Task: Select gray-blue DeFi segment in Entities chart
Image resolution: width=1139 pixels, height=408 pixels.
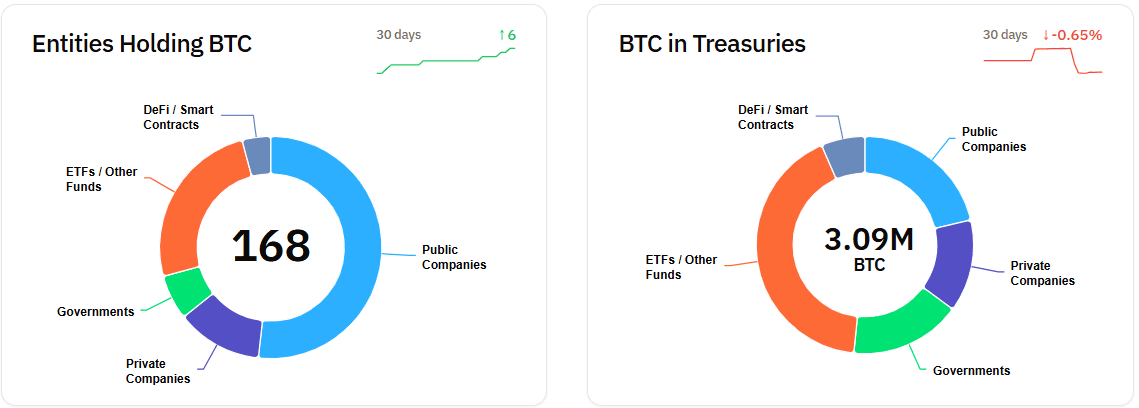Action: [257, 156]
